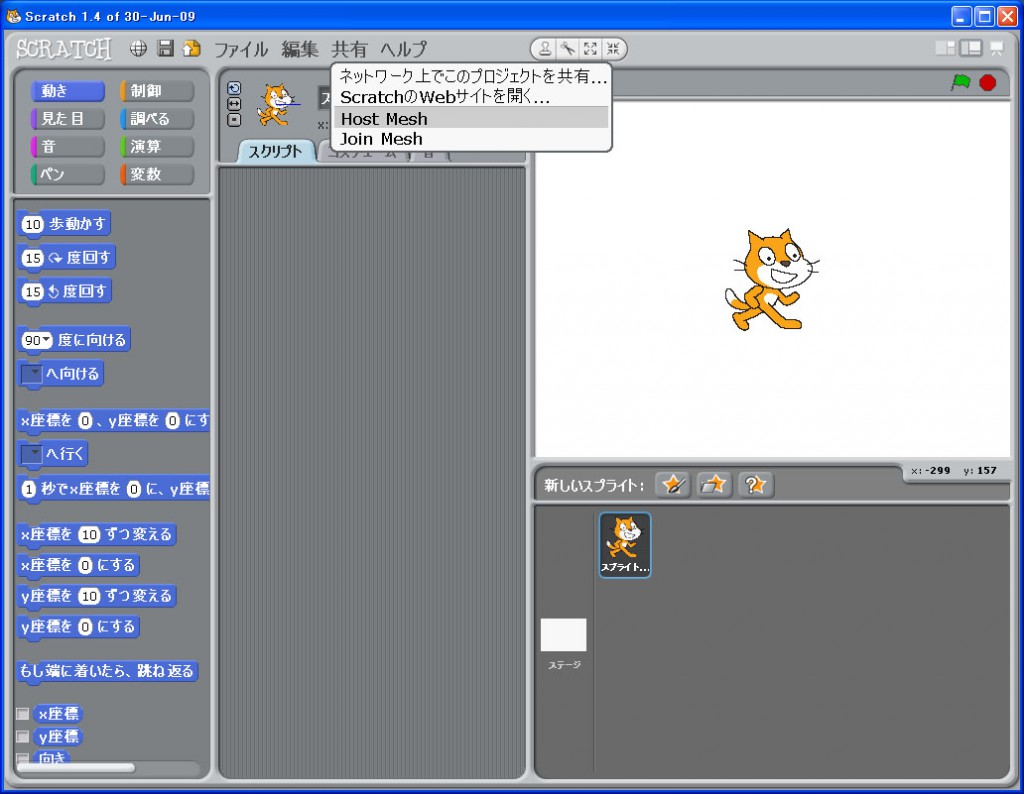1024x794 pixels.
Task: Click the red stop sign
Action: coord(987,83)
